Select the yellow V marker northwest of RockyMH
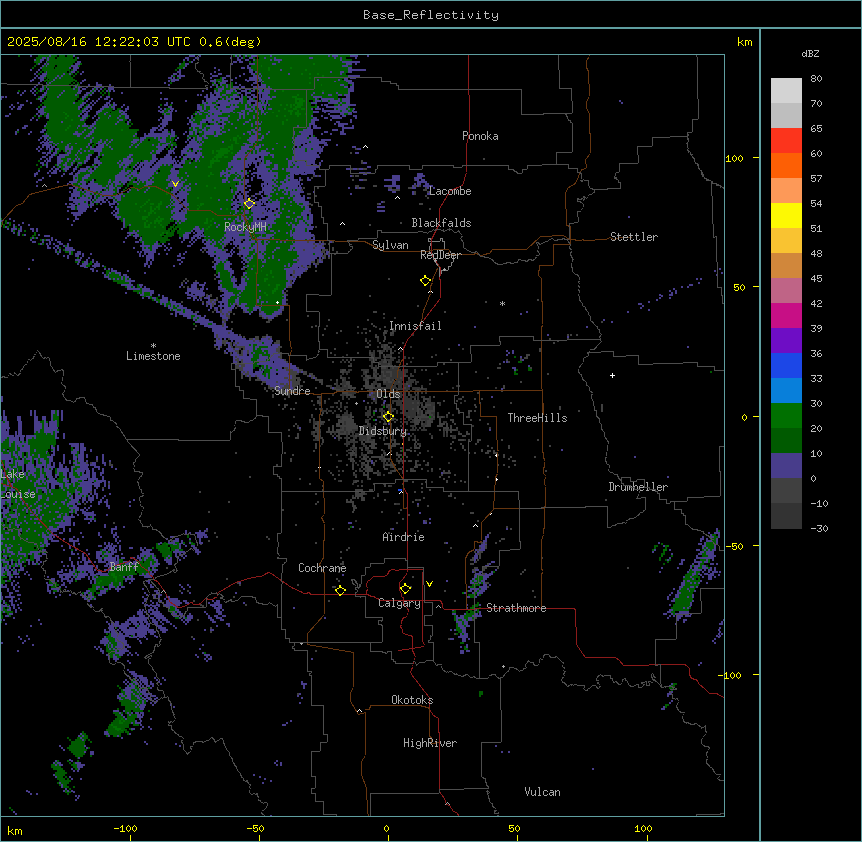Viewport: 862px width, 842px height. click(x=175, y=184)
